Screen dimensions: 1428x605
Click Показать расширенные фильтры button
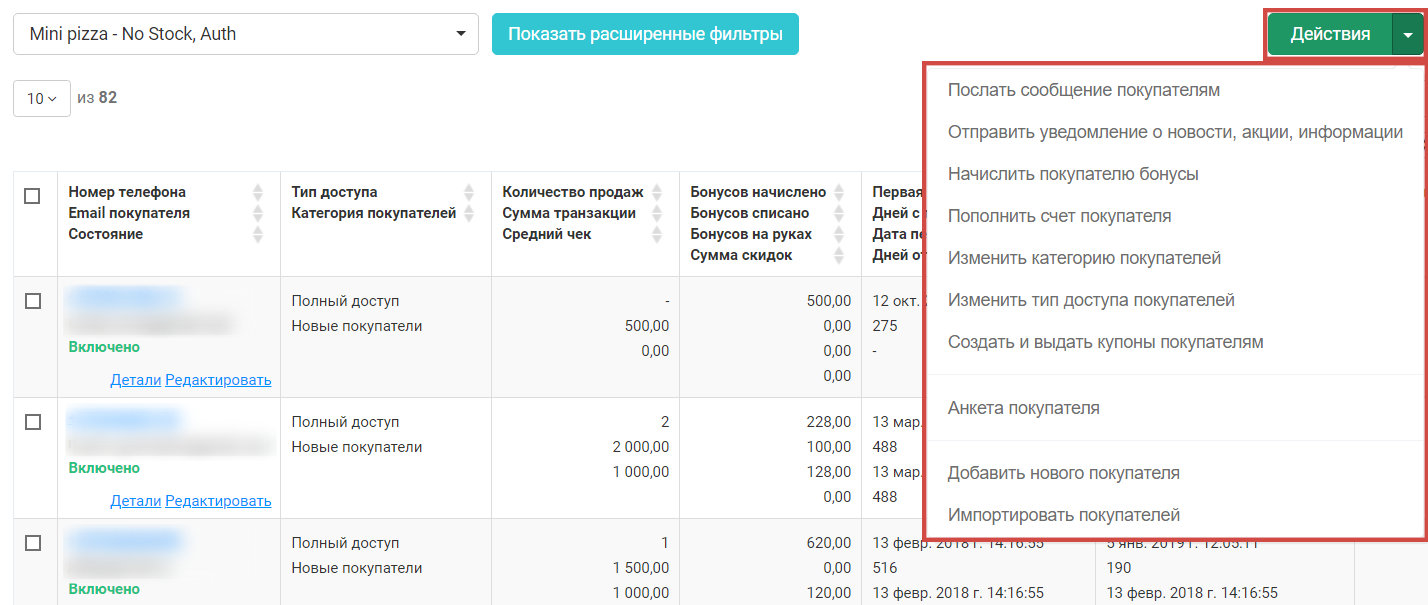tap(645, 34)
